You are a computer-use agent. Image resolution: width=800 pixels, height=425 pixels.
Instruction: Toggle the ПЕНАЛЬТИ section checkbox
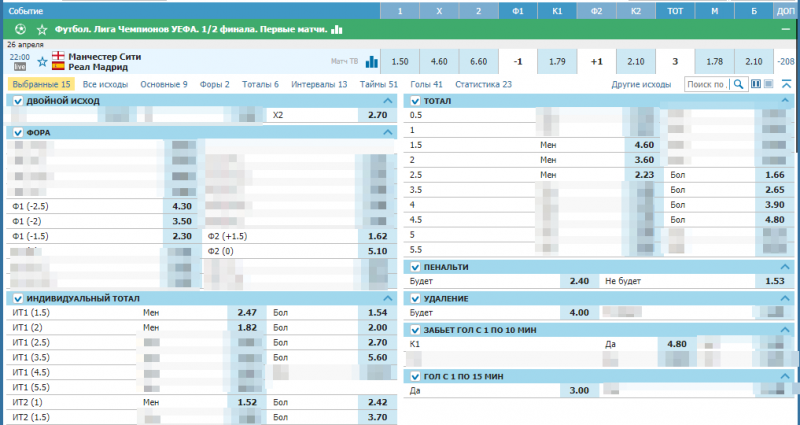tap(414, 267)
